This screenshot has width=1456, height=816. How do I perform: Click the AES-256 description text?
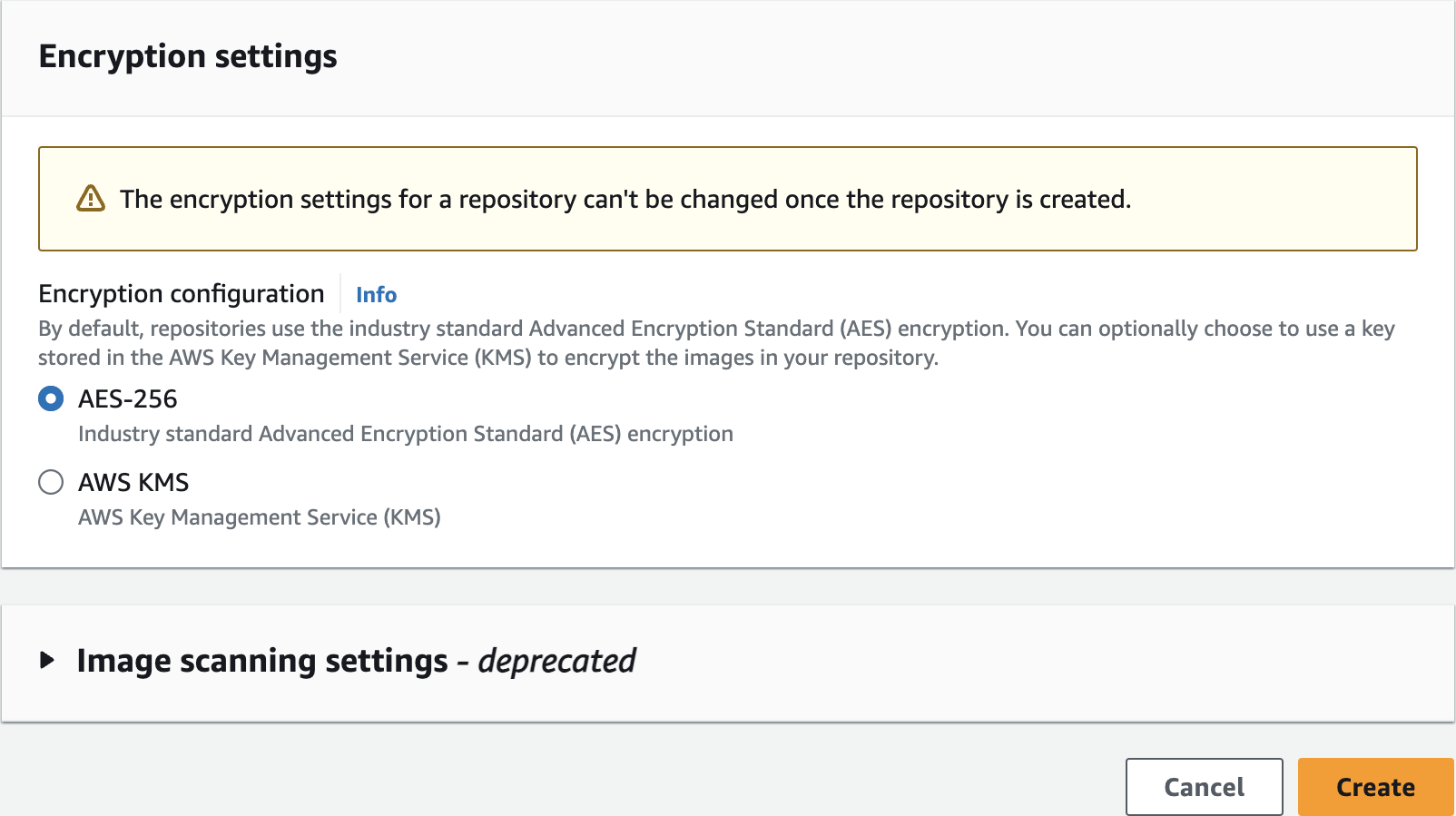405,434
